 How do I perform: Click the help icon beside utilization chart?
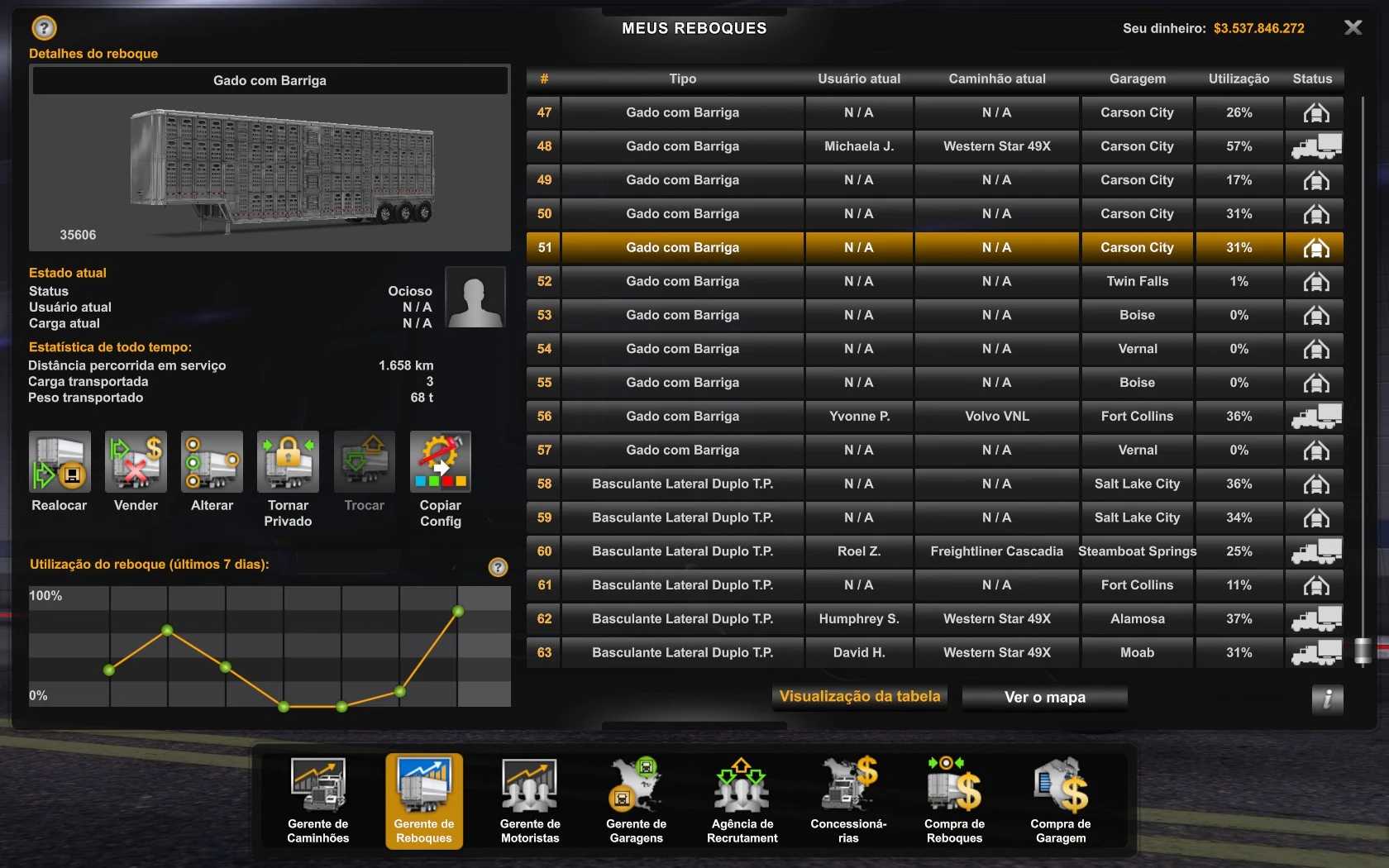pyautogui.click(x=498, y=567)
